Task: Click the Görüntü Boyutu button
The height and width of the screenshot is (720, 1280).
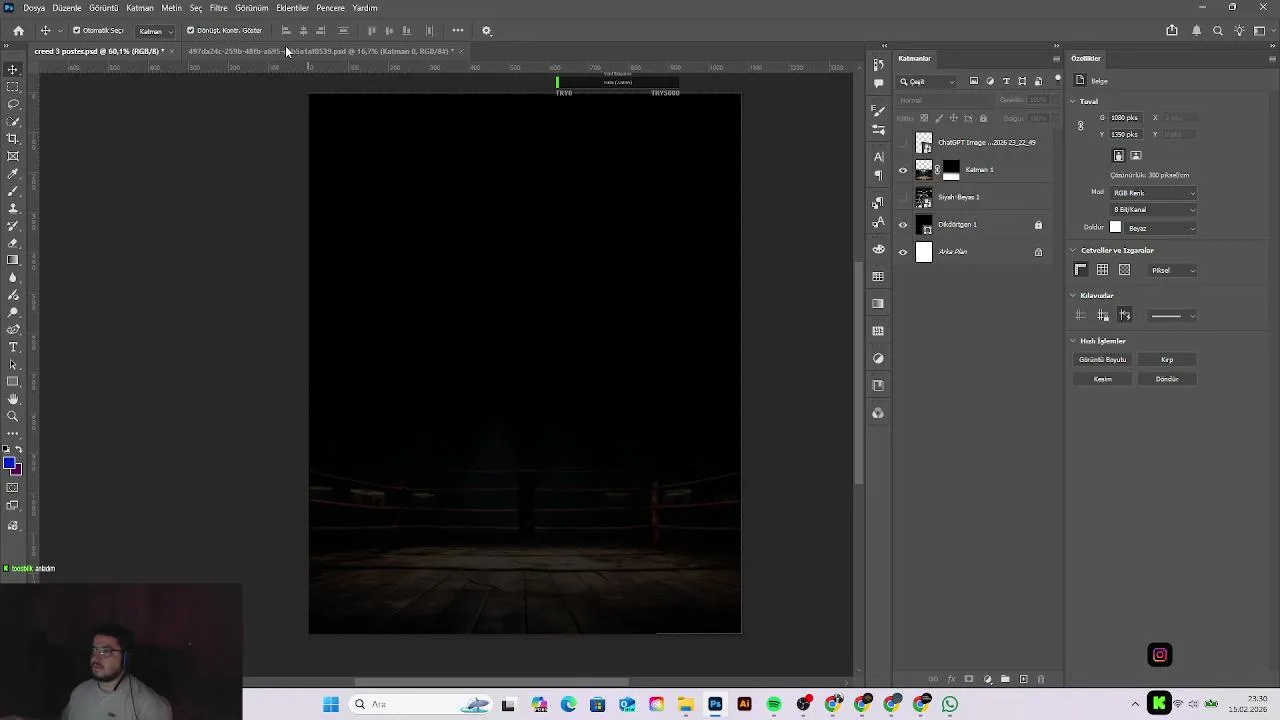Action: (1102, 360)
